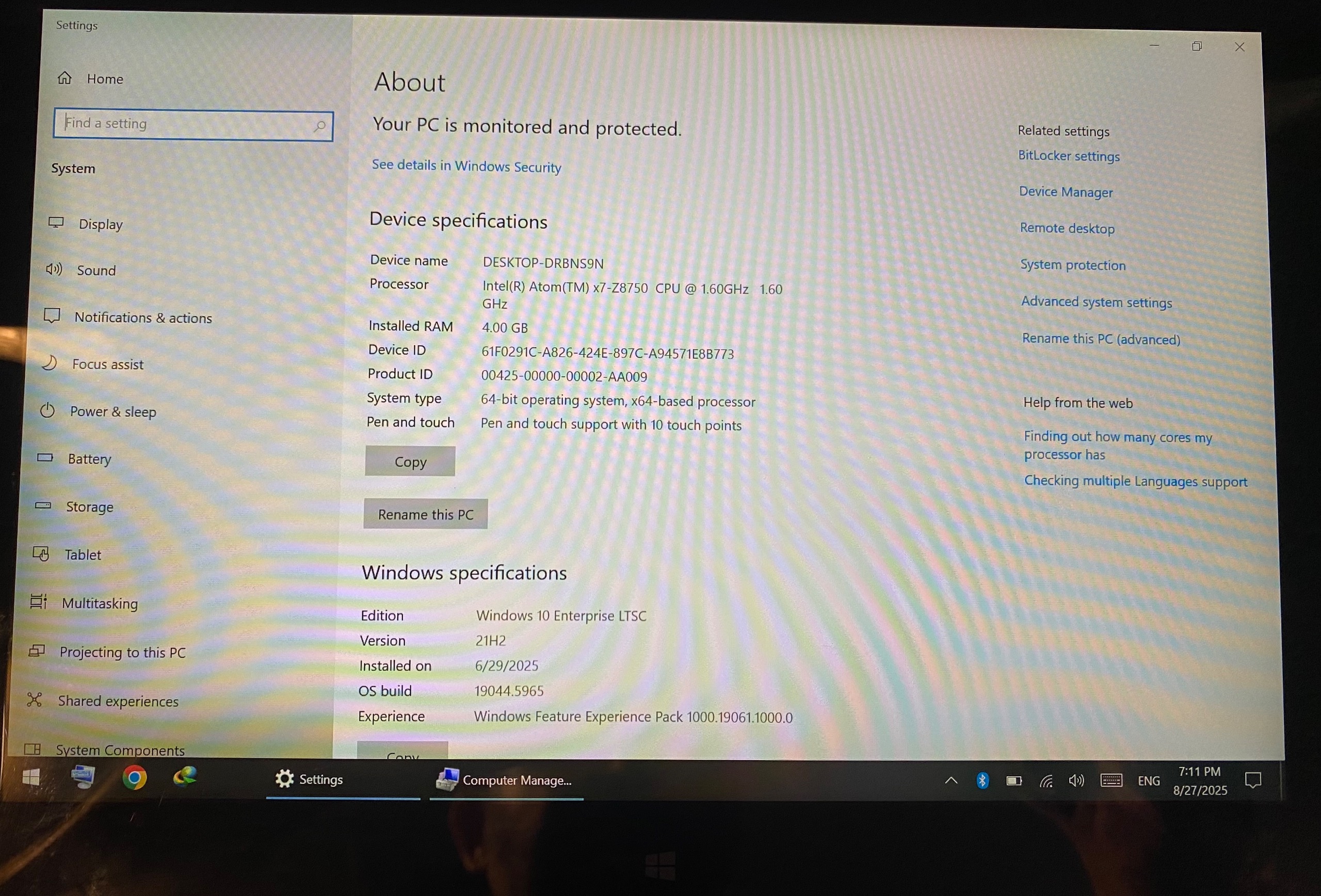Open Tablet settings
This screenshot has height=896, width=1321.
67,555
